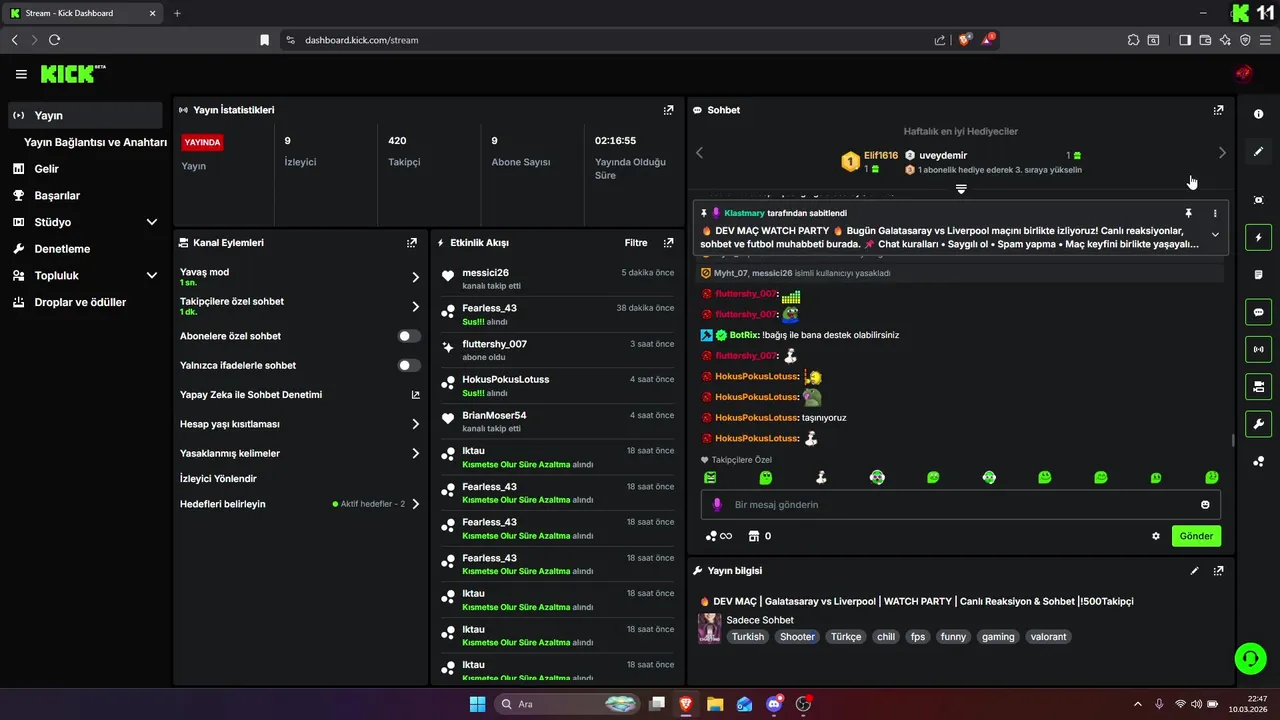Expand the pinned message with its down chevron
1280x720 pixels.
pos(1215,235)
